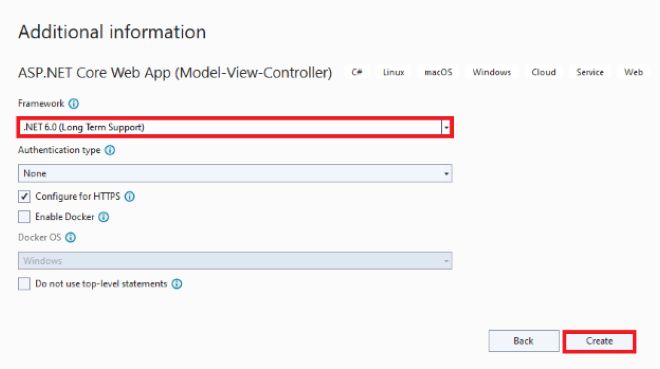Click the Web tag
The width and height of the screenshot is (660, 369).
(633, 72)
